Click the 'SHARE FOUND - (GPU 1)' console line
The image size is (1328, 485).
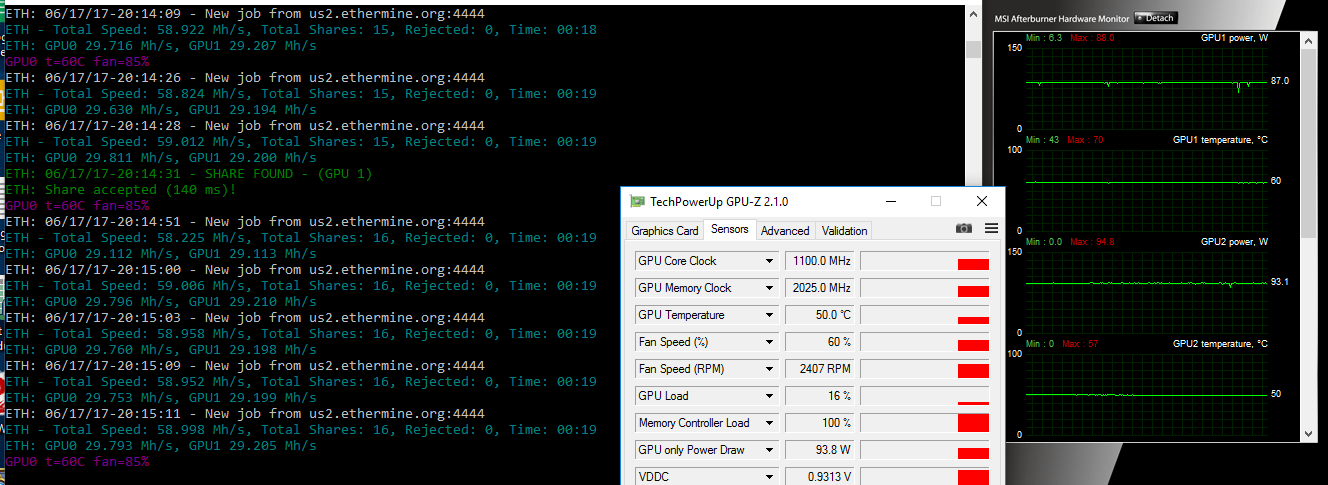[x=189, y=174]
